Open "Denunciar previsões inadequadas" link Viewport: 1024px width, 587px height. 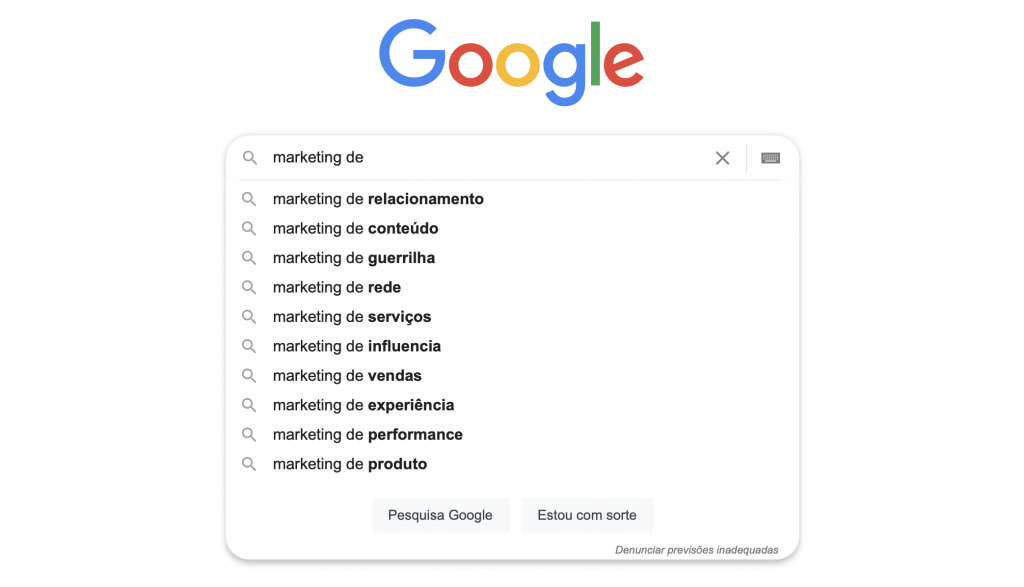696,550
